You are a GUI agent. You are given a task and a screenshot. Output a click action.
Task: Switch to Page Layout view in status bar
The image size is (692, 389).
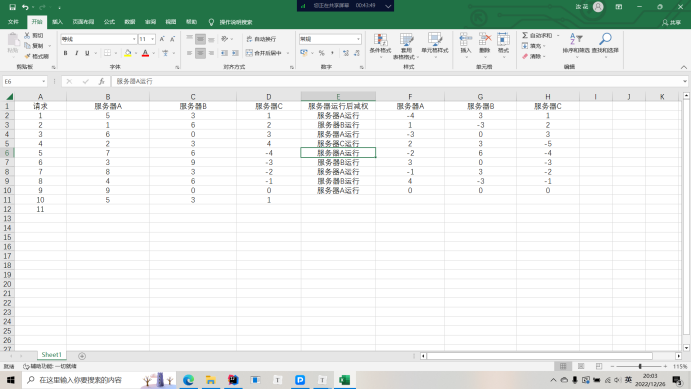[581, 366]
